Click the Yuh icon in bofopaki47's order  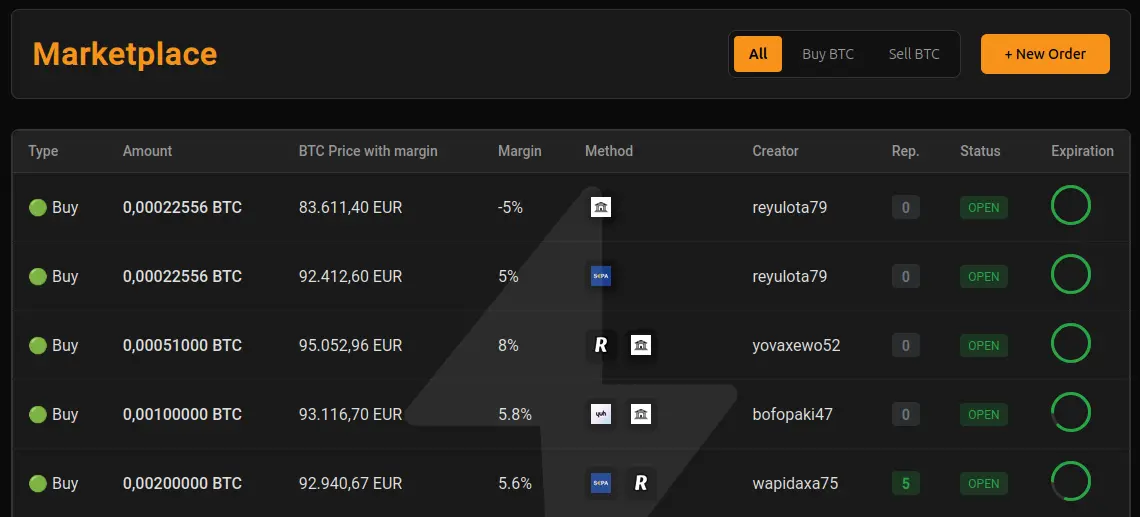click(x=601, y=414)
